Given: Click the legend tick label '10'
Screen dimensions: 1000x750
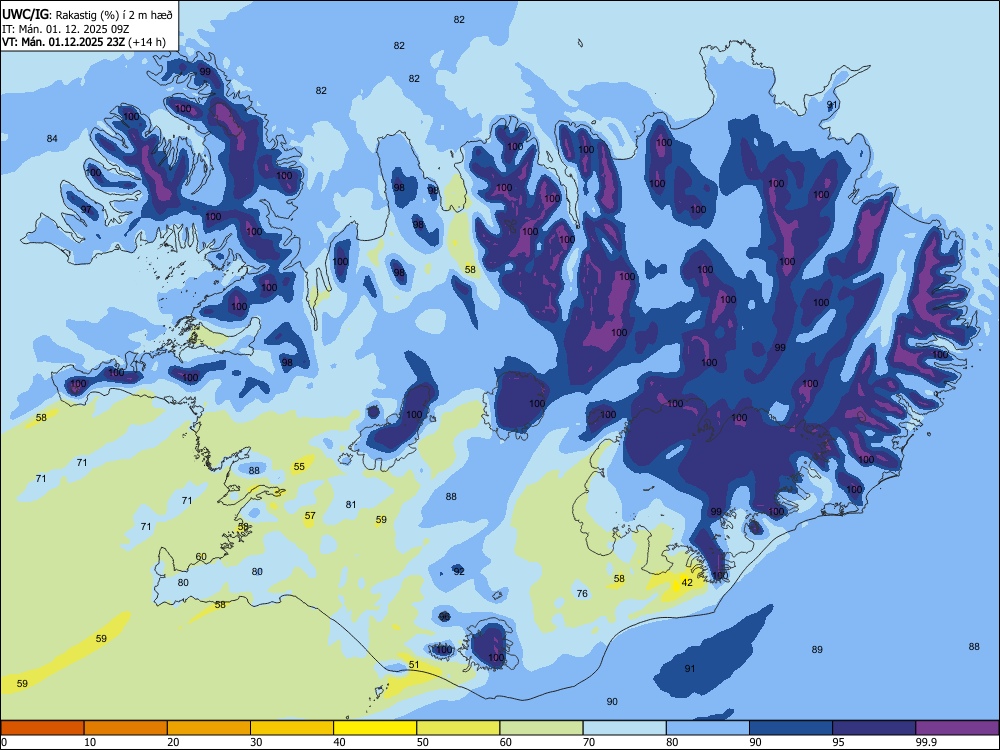Looking at the screenshot, I should [90, 742].
